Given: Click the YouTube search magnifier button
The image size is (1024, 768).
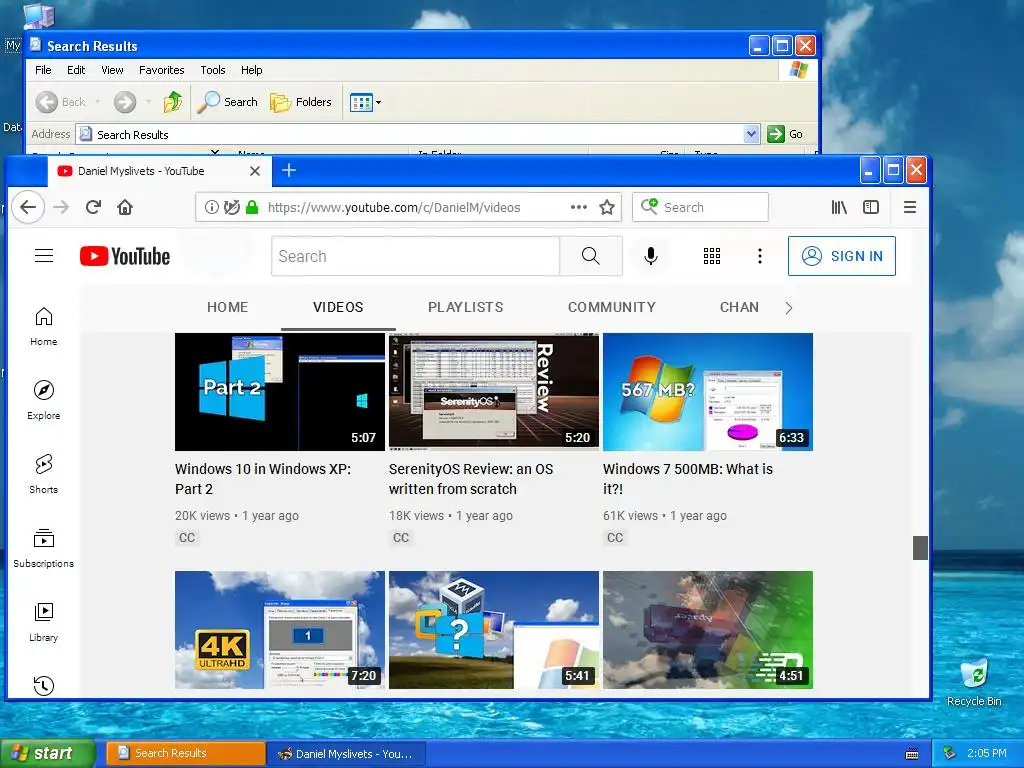Looking at the screenshot, I should click(590, 256).
